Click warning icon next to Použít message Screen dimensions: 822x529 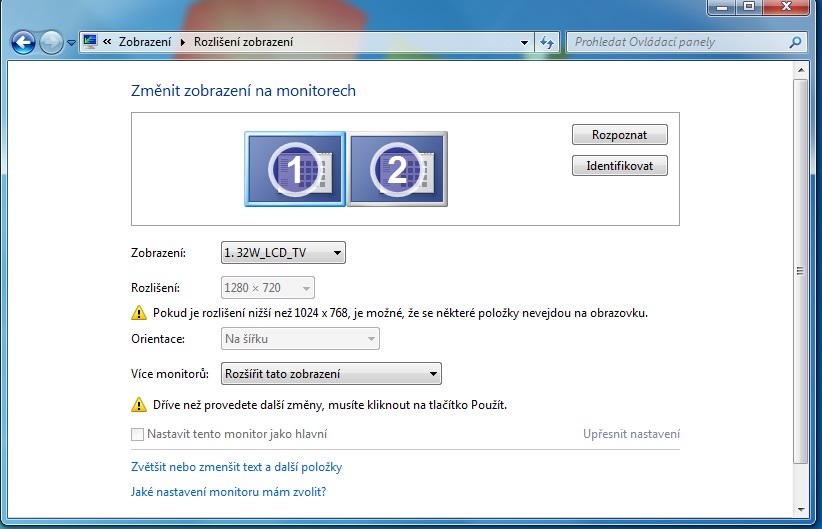click(x=139, y=405)
